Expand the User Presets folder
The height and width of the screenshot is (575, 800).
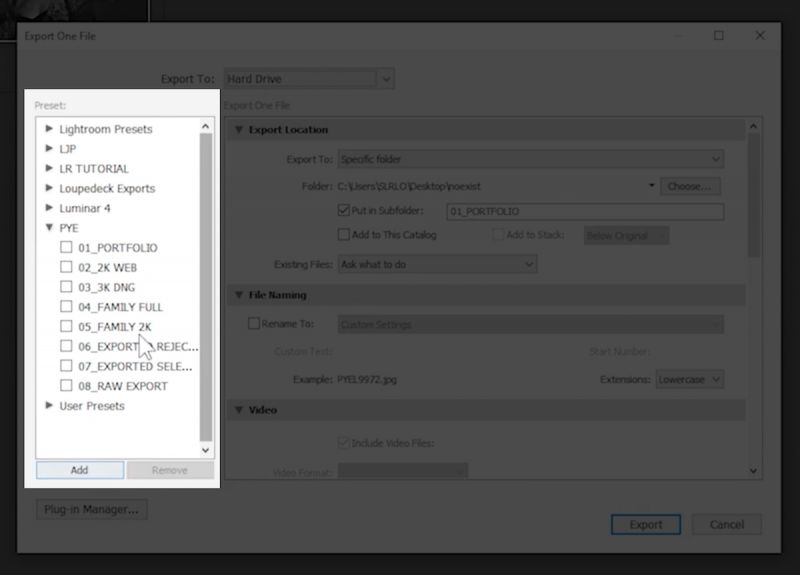49,406
